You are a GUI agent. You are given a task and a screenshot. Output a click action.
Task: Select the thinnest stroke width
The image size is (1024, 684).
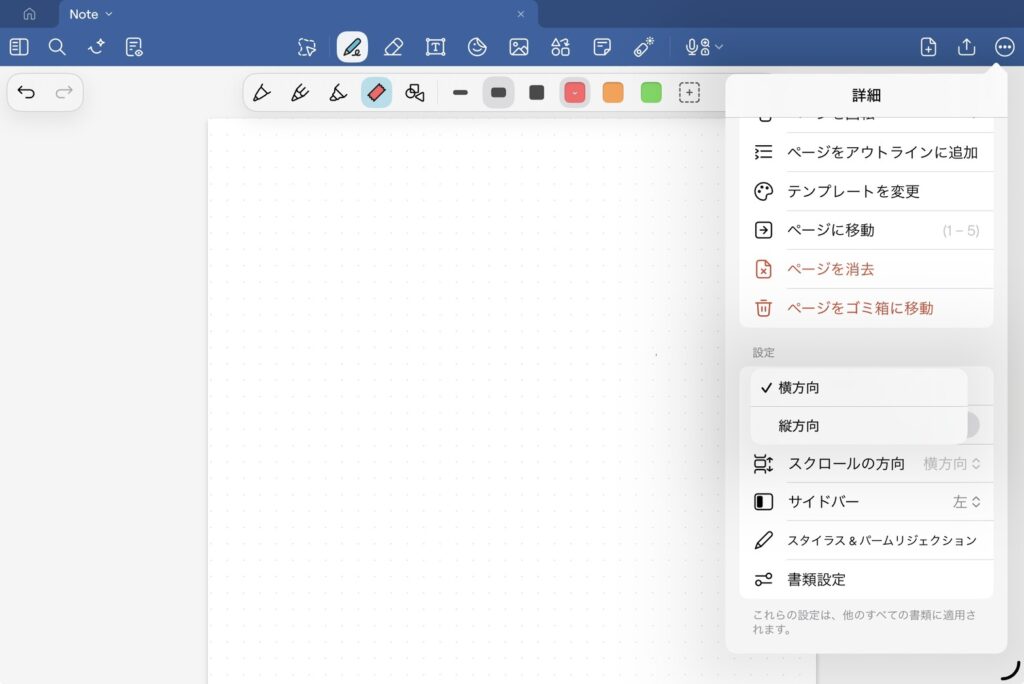pos(460,93)
